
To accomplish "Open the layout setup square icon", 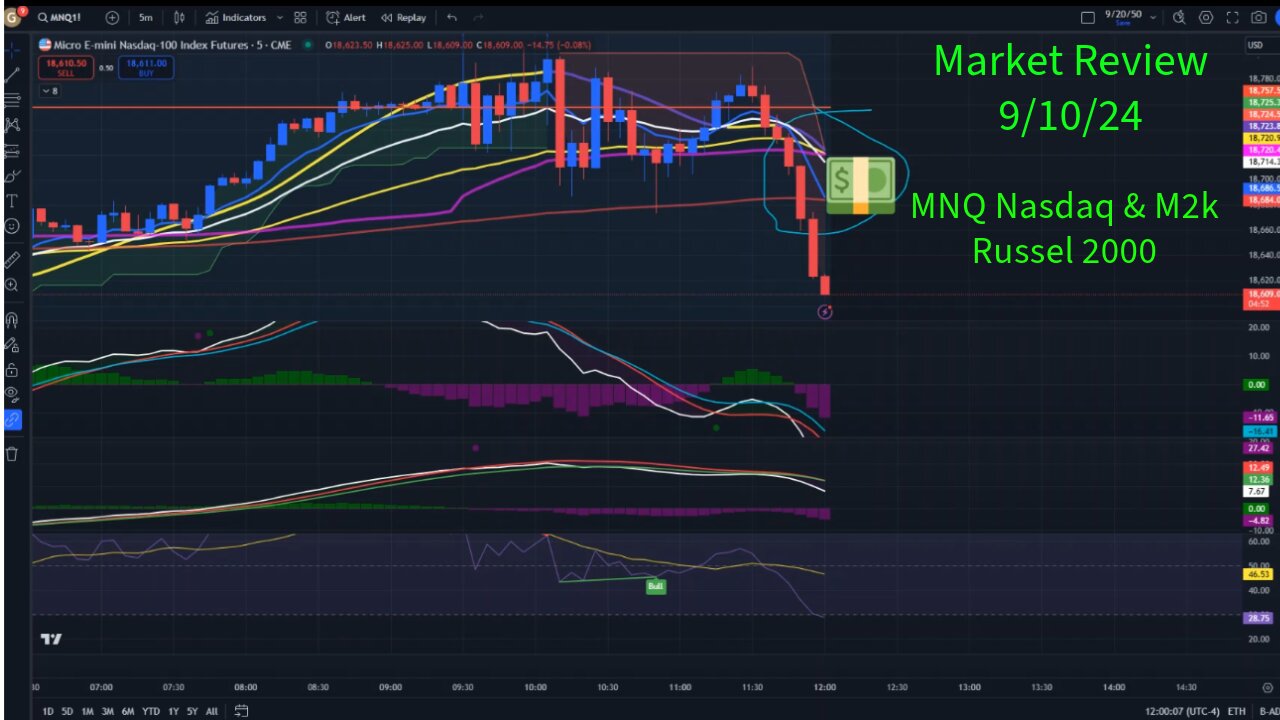I will [1089, 17].
